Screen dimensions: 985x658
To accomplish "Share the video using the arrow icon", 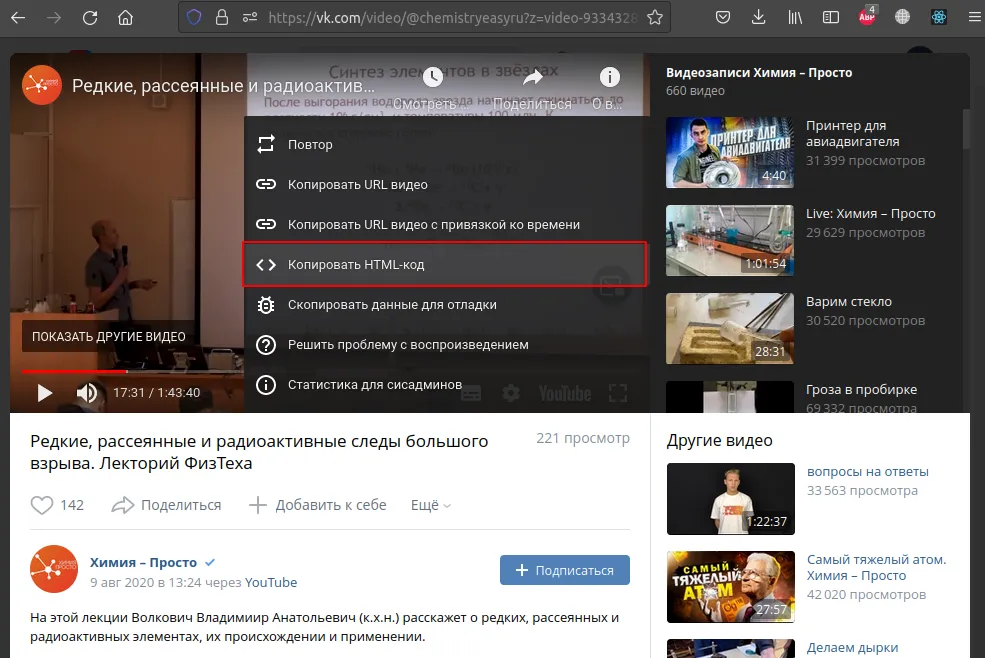I will tap(533, 77).
